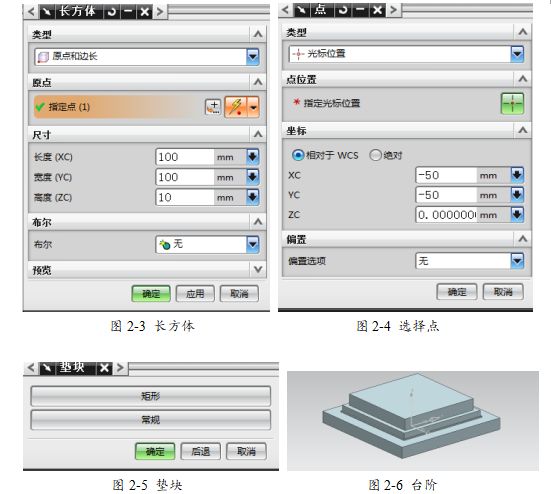The image size is (551, 494).
Task: Click the right arrow beside 垫块 title
Action: coord(120,368)
